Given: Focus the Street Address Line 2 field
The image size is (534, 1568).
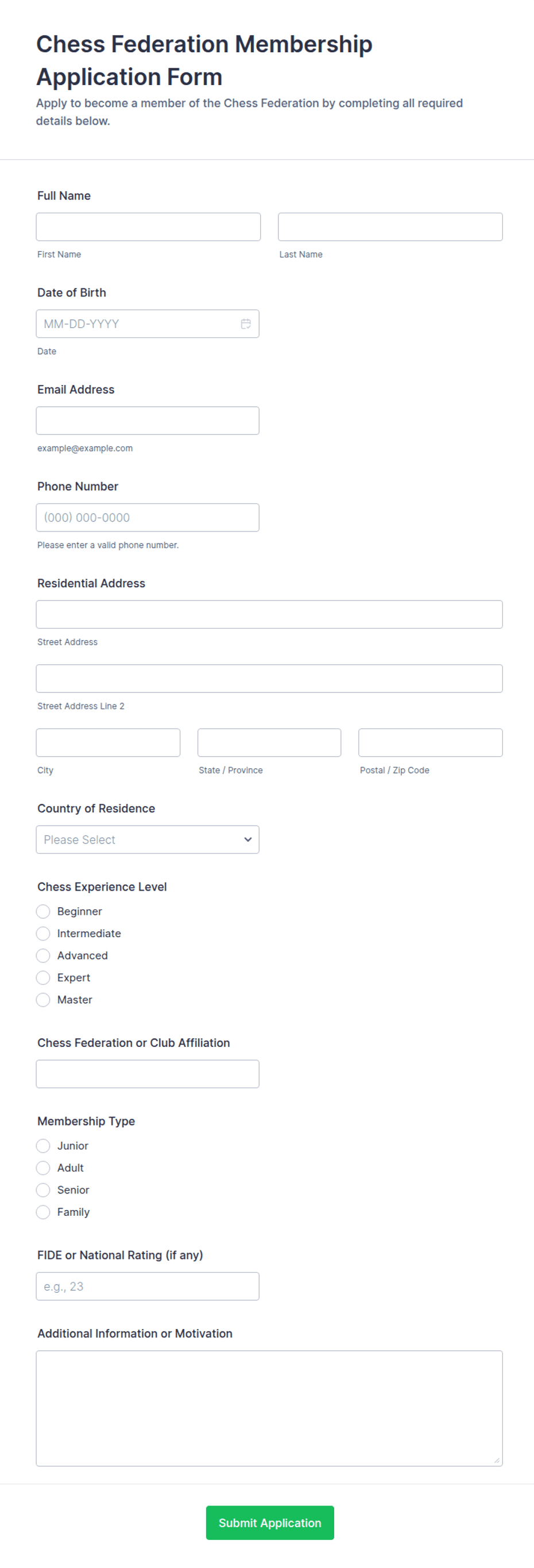Looking at the screenshot, I should [x=269, y=678].
